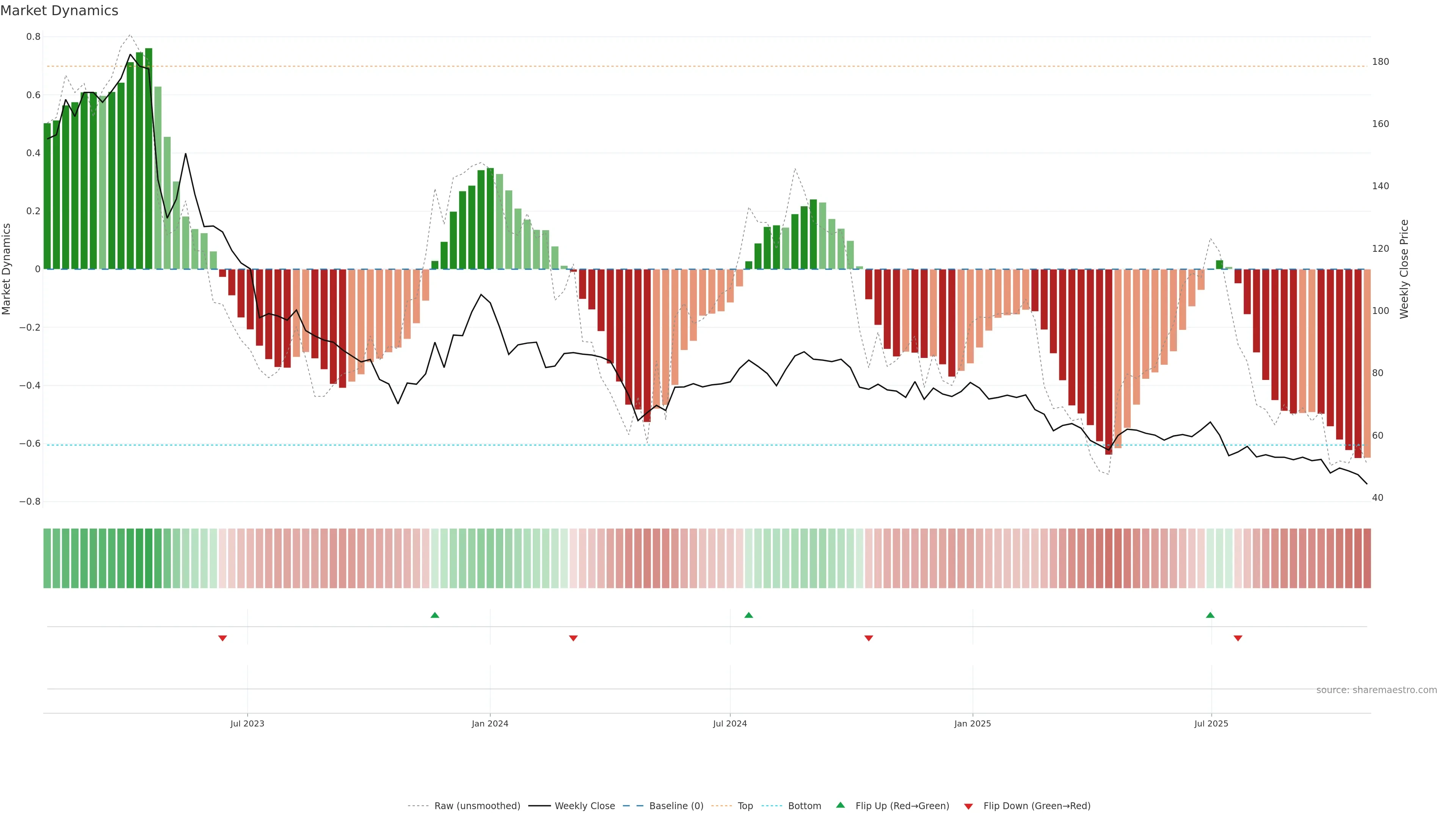Click the red Flip Down marker before Jul 2023
1456x819 pixels.
coord(223,638)
